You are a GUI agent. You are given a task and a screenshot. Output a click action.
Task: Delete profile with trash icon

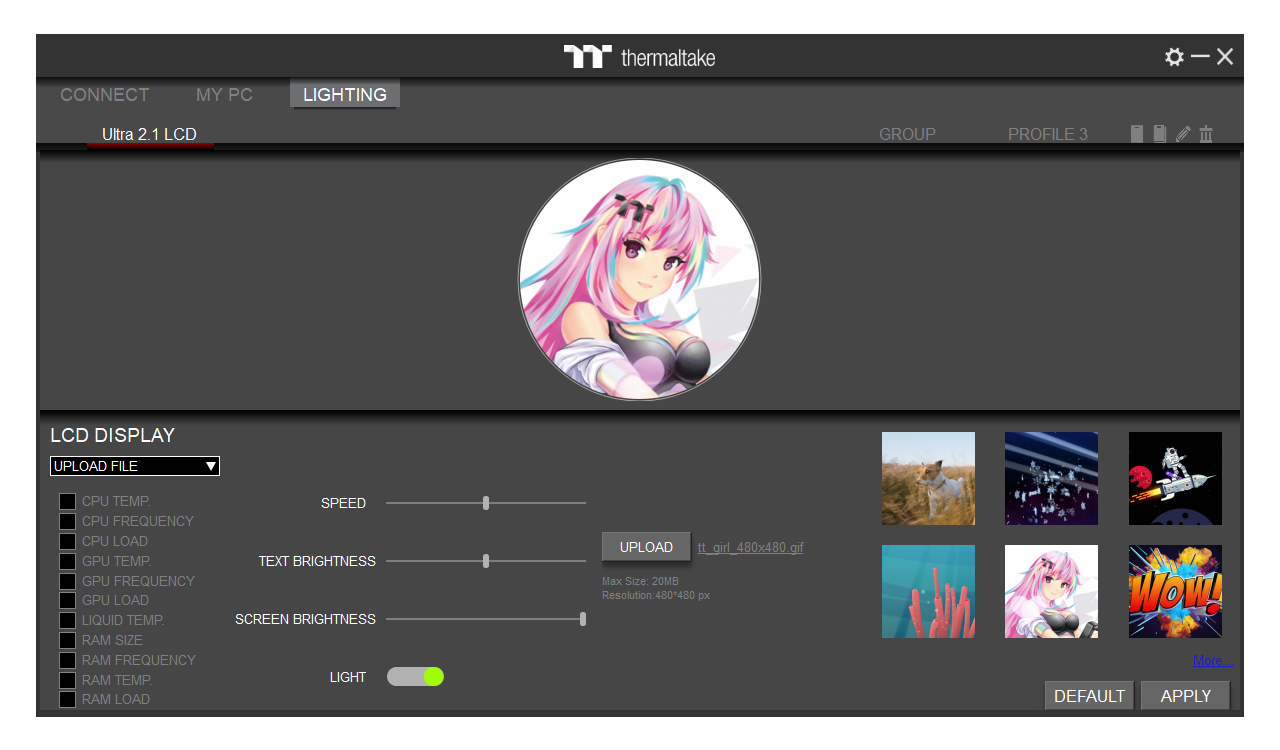[1206, 134]
